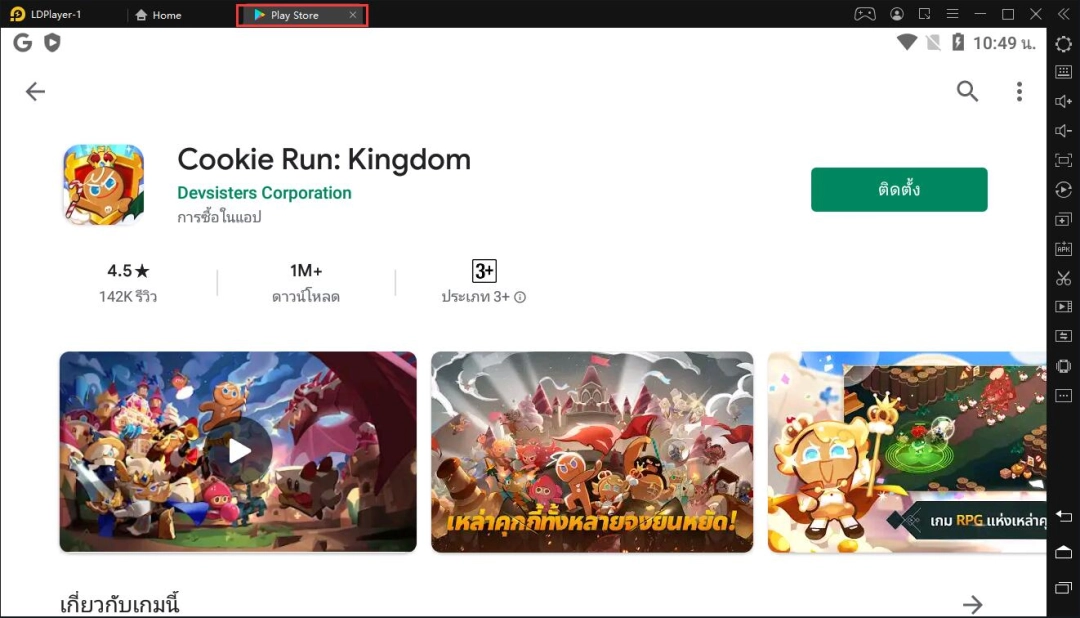1080x618 pixels.
Task: Start screen recording from the sidebar
Action: (x=1063, y=306)
